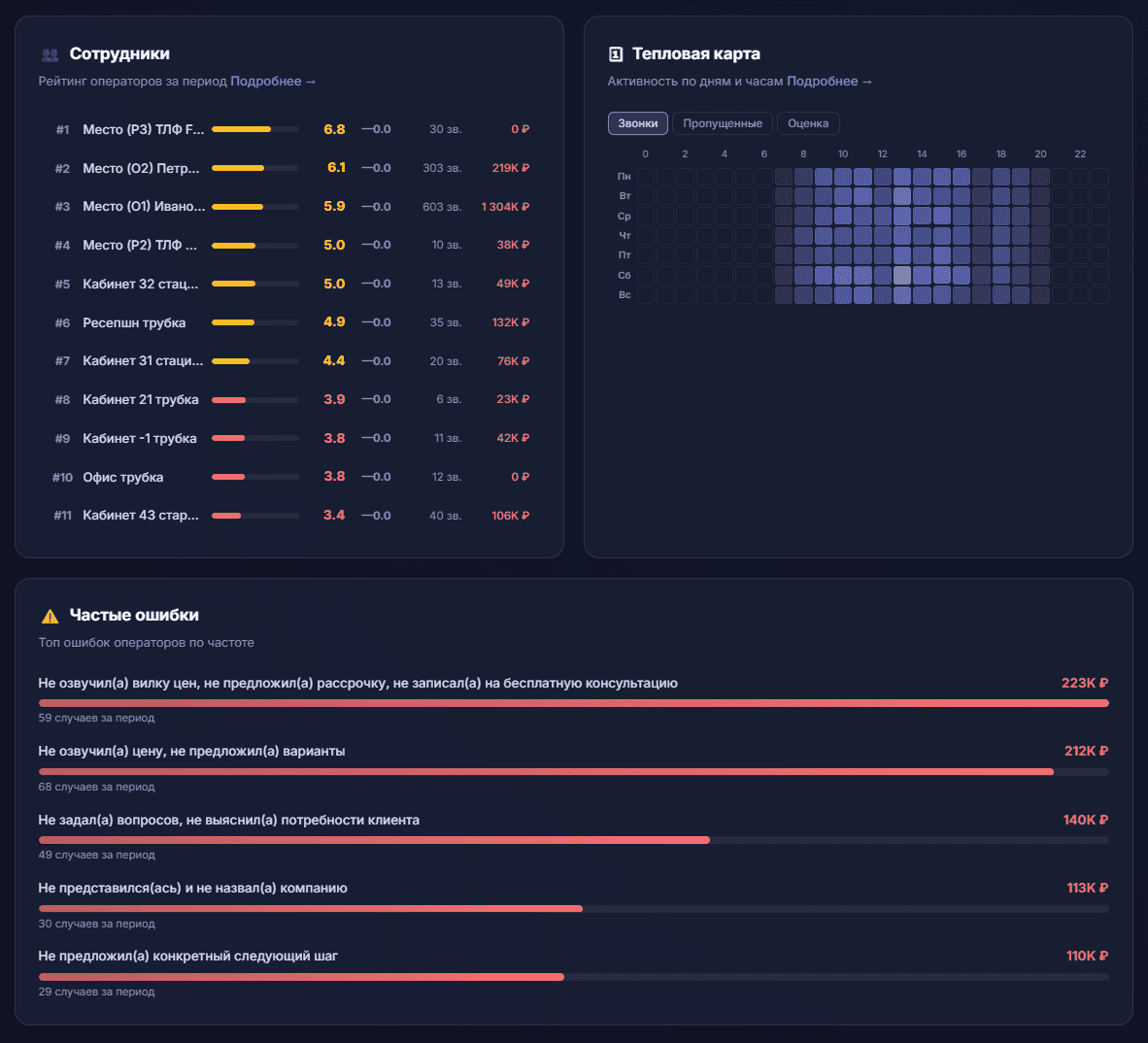The image size is (1148, 1043).
Task: Click 223K ₽ error progress bar
Action: tap(573, 703)
